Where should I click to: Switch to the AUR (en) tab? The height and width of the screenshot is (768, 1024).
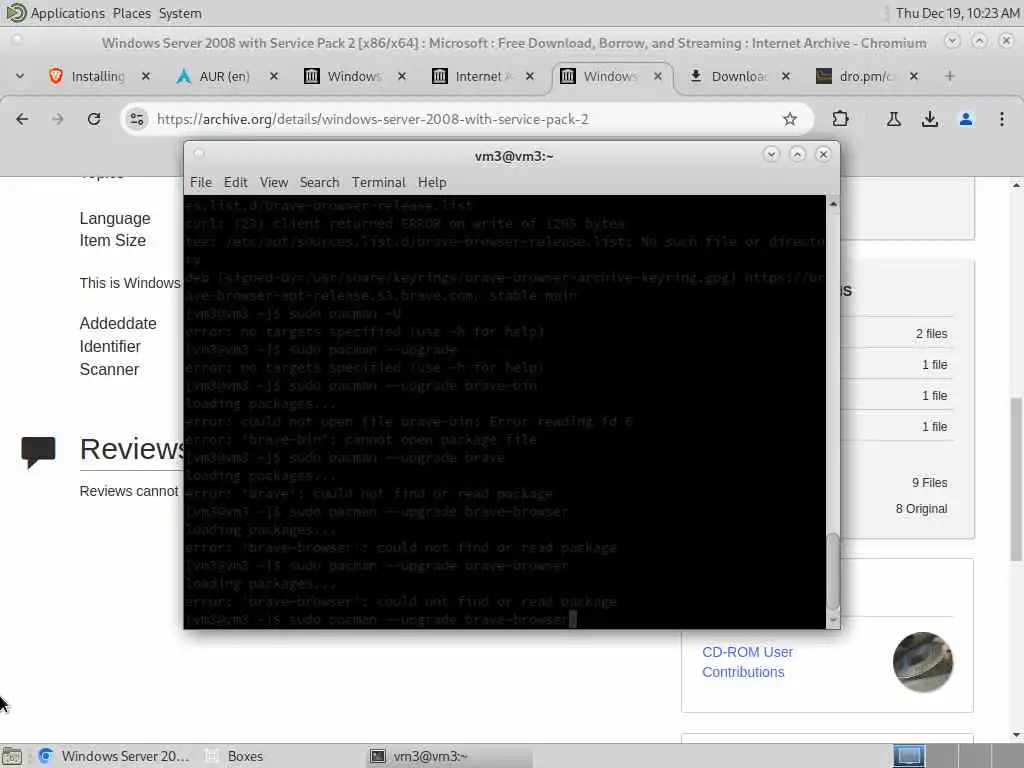point(225,76)
